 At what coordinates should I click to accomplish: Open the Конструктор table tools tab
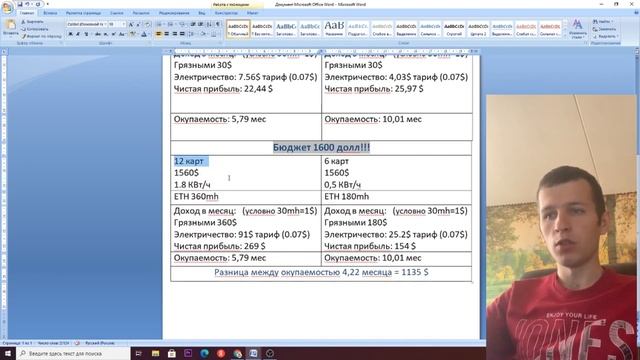click(226, 13)
